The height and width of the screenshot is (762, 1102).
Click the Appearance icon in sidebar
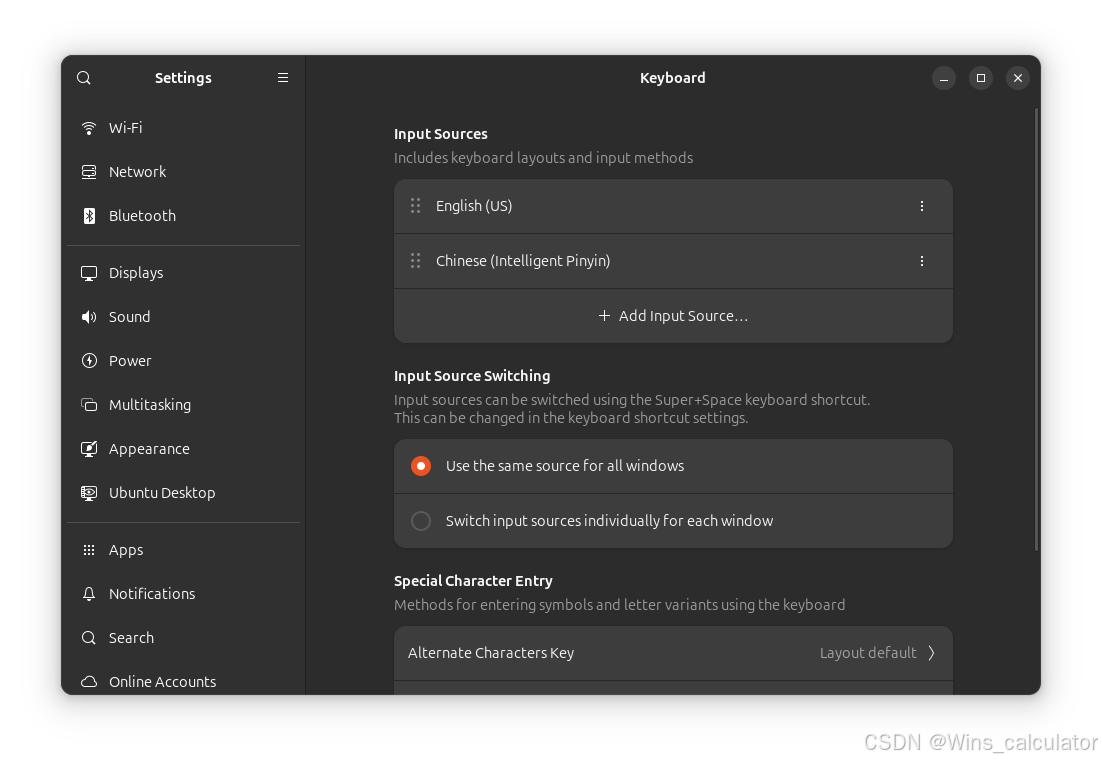coord(89,448)
